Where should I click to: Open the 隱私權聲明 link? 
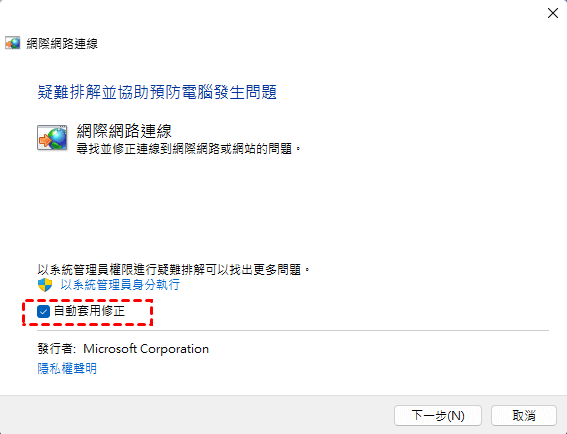coord(67,368)
